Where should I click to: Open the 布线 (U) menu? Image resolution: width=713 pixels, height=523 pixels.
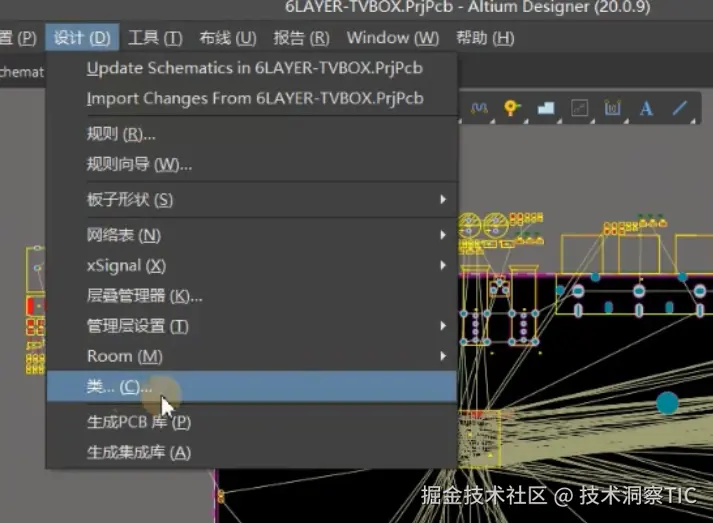(228, 38)
